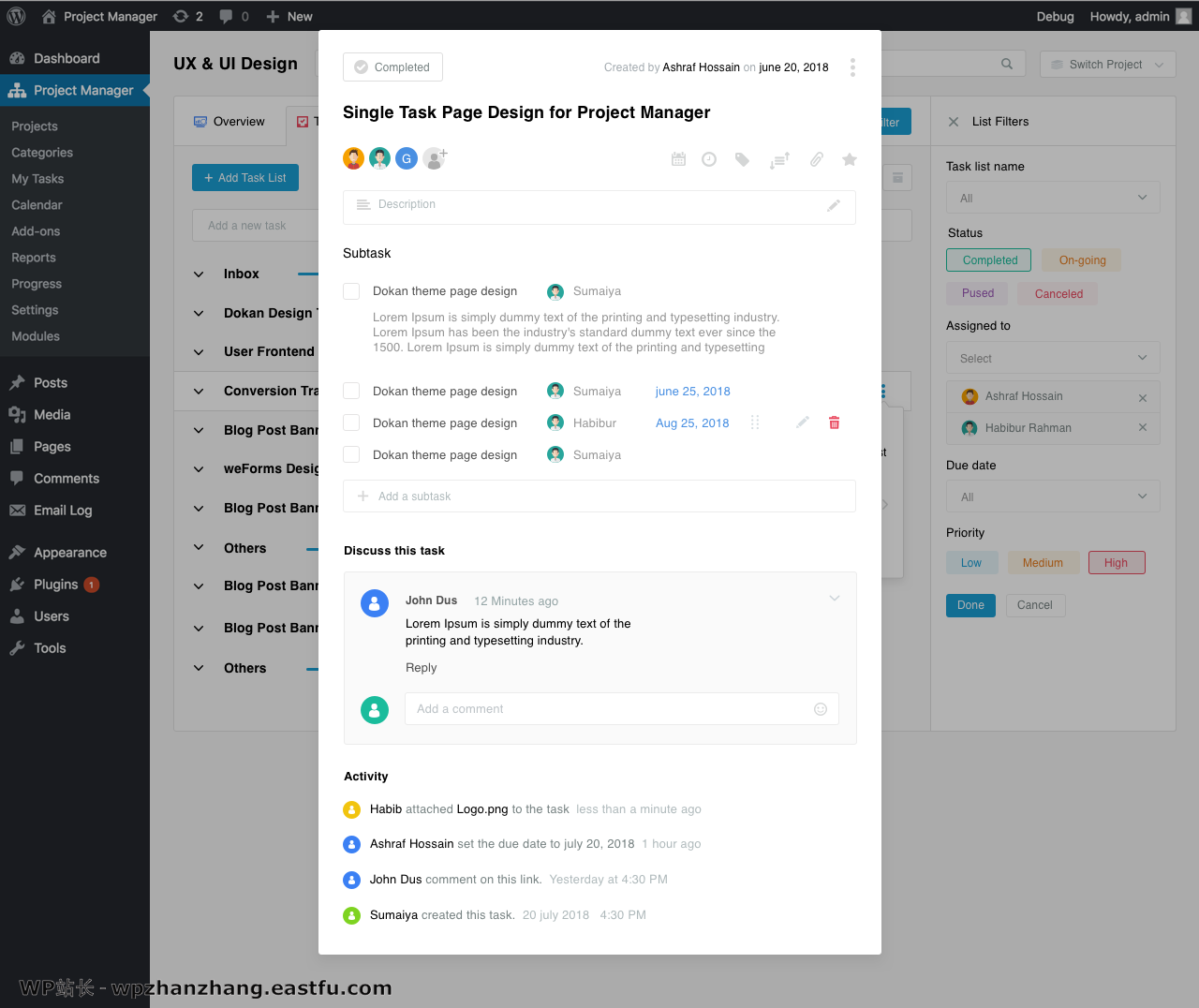The image size is (1199, 1008).
Task: Open the Due date filter dropdown
Action: click(x=1053, y=497)
